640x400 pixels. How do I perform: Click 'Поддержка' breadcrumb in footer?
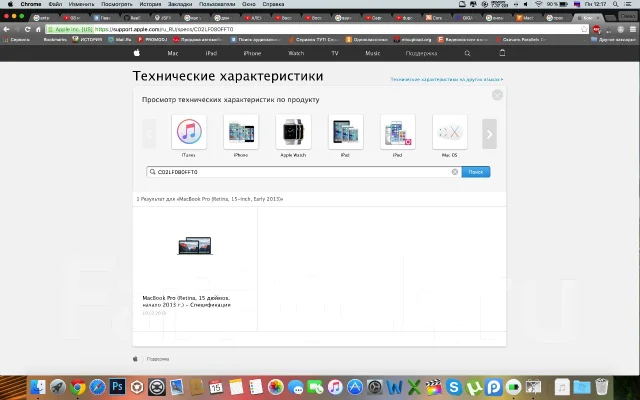[158, 359]
